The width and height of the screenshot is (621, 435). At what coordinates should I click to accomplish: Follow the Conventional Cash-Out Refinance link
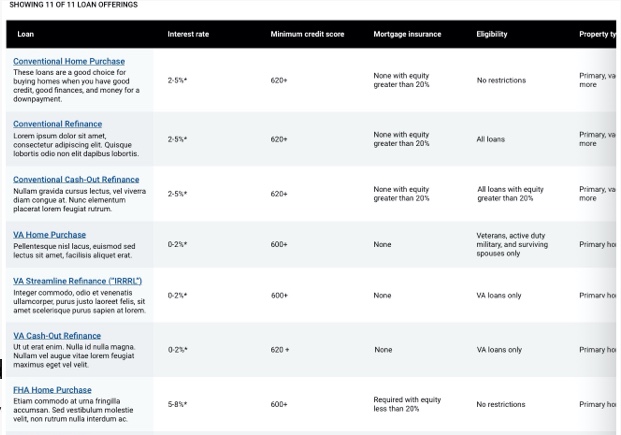point(76,180)
